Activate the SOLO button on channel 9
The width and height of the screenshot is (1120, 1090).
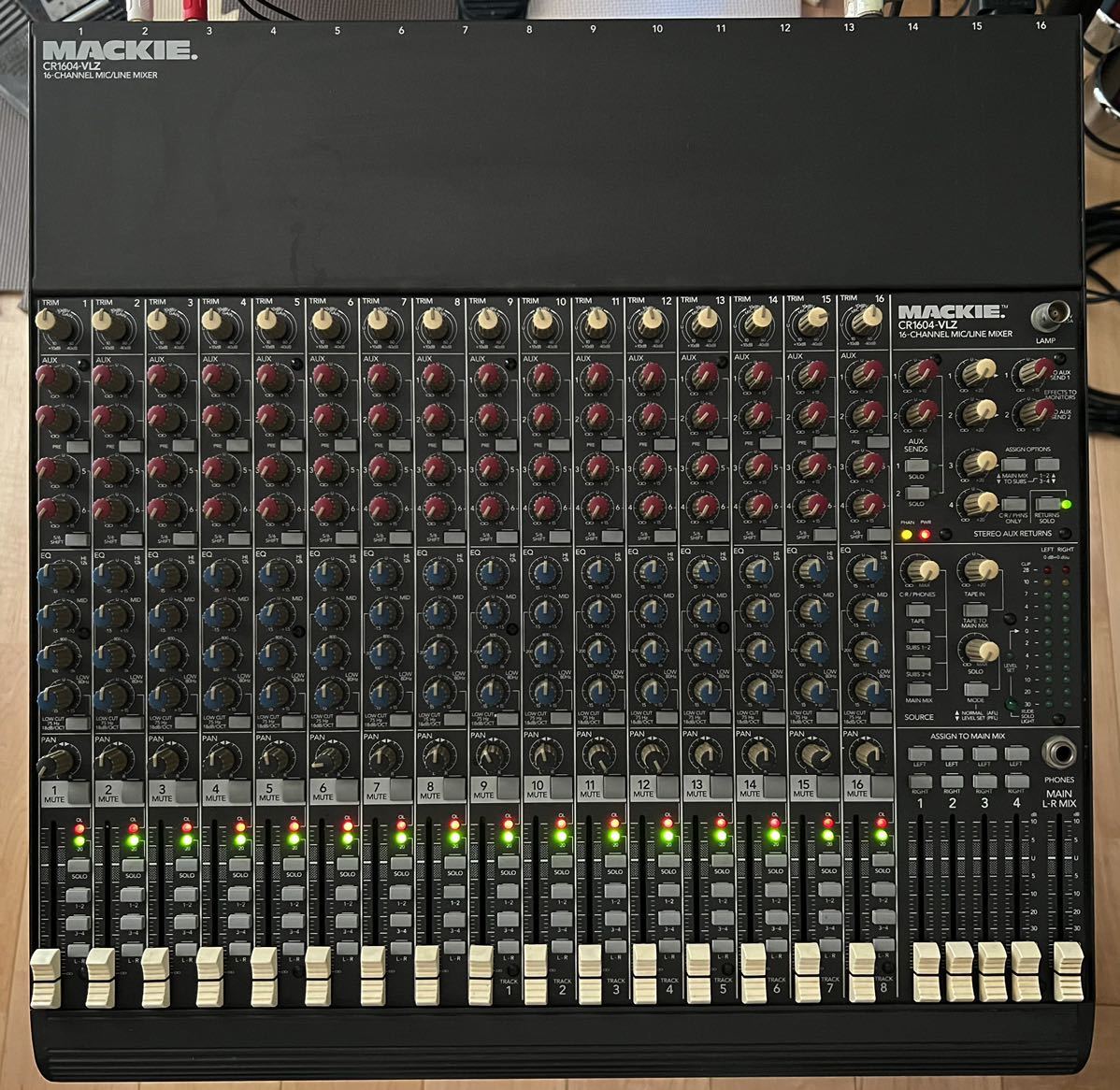[x=508, y=862]
